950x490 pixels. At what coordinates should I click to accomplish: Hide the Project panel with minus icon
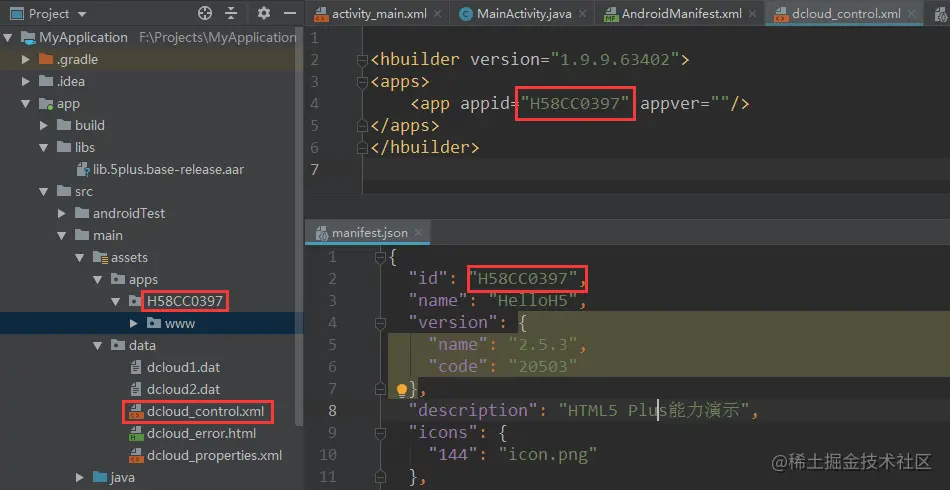pyautogui.click(x=290, y=13)
